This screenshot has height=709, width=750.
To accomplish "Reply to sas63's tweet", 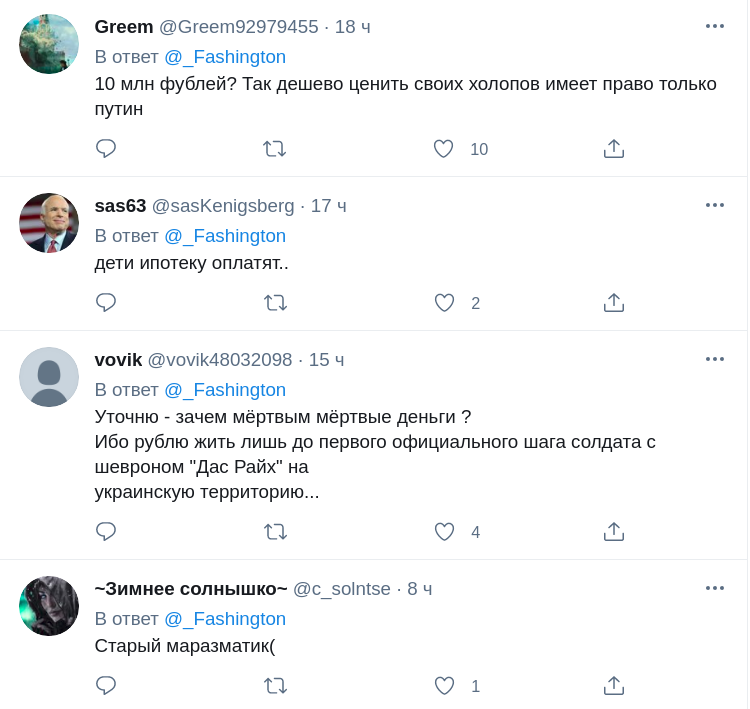I will click(x=106, y=303).
